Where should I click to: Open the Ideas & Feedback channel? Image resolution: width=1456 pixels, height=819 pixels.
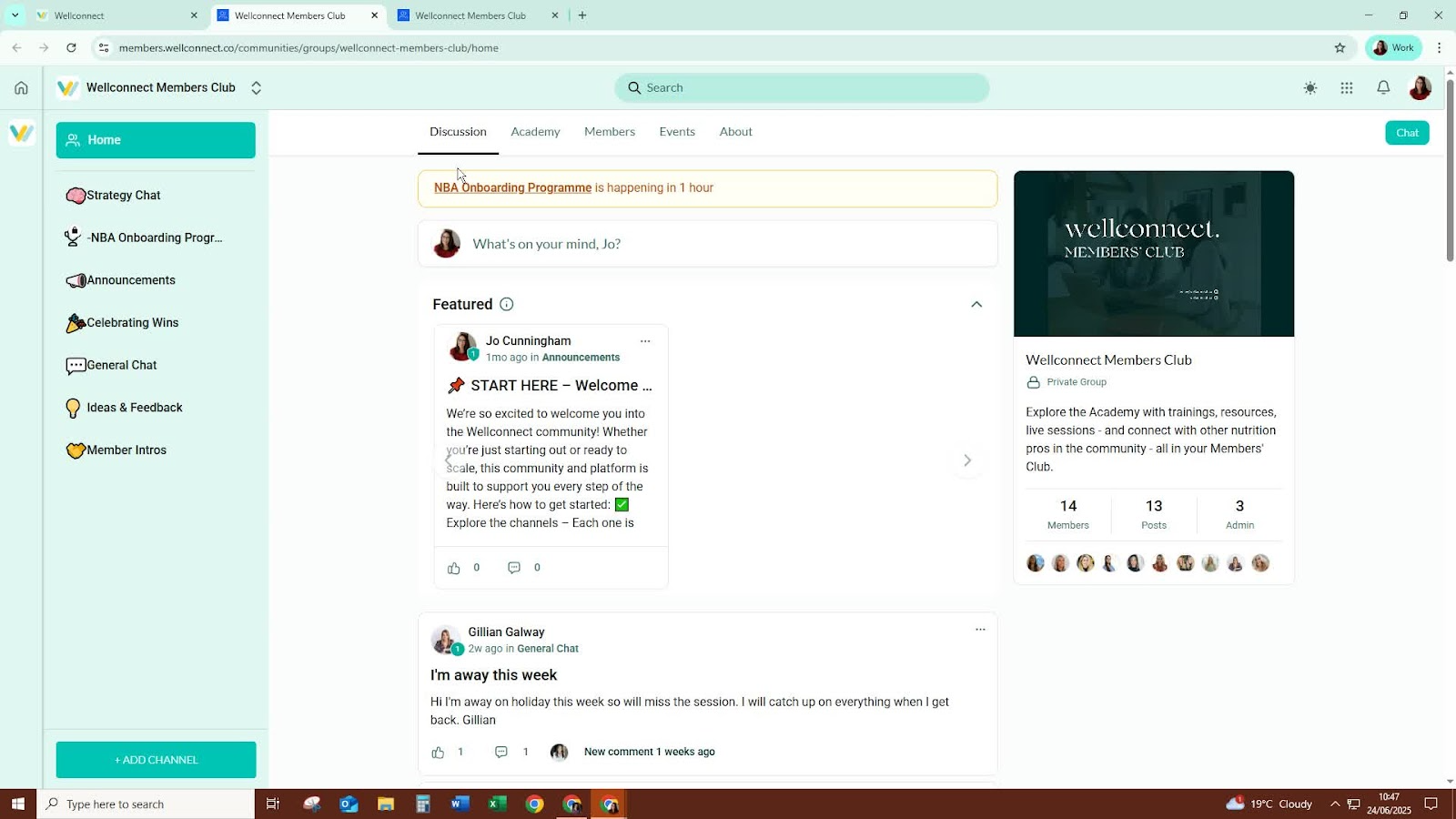coord(156,408)
